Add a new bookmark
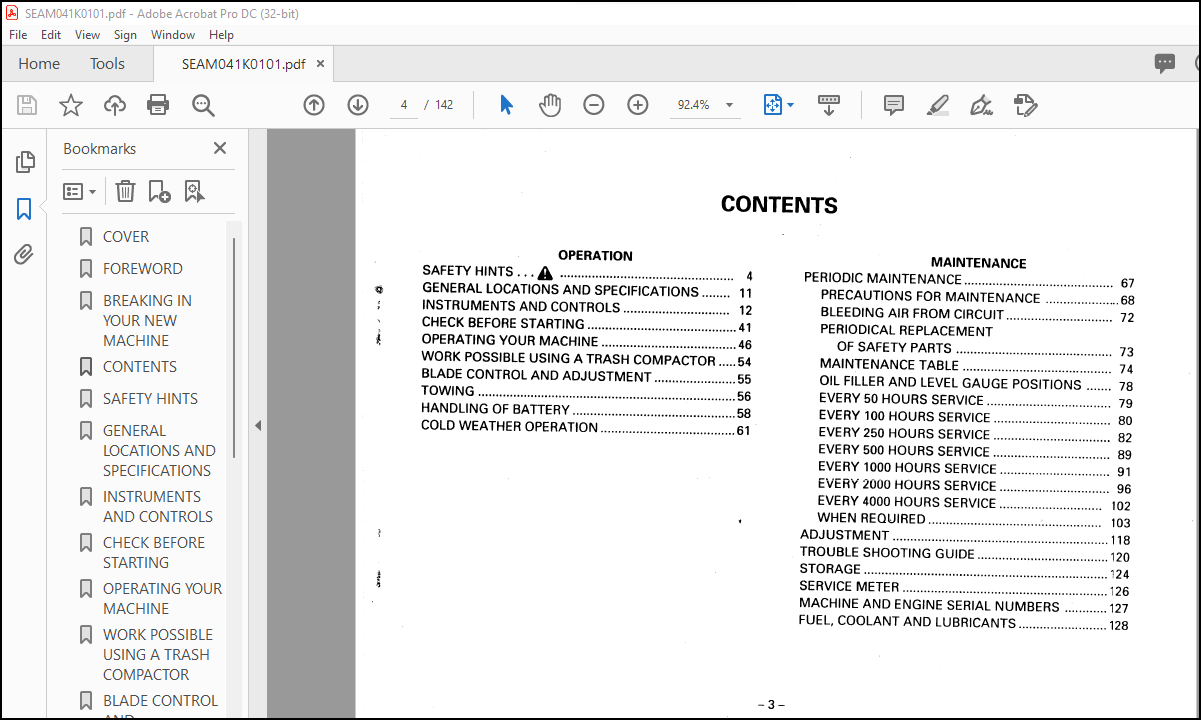Screen dimensions: 1201x720 [x=159, y=191]
